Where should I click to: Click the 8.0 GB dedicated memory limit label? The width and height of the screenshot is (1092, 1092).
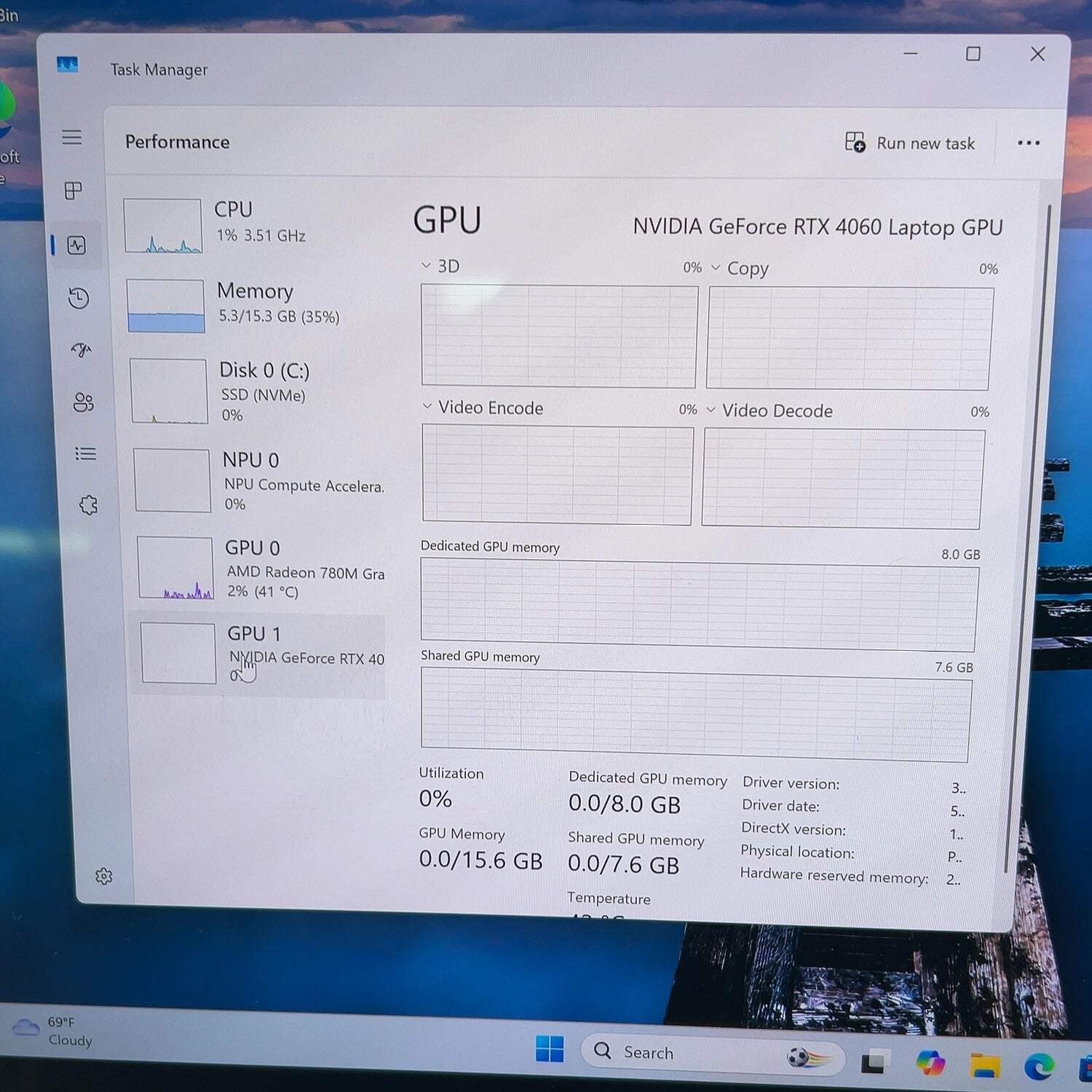960,554
